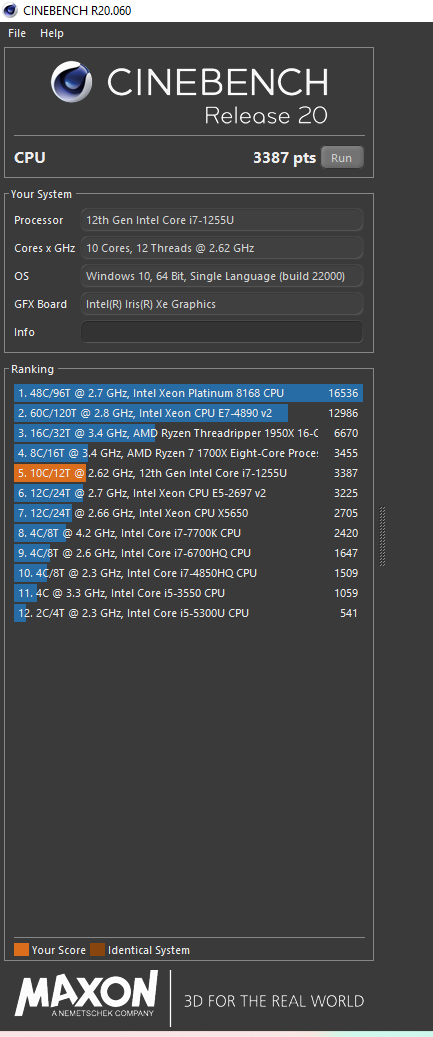Open the Help menu
Image resolution: width=433 pixels, height=1037 pixels.
pyautogui.click(x=52, y=33)
